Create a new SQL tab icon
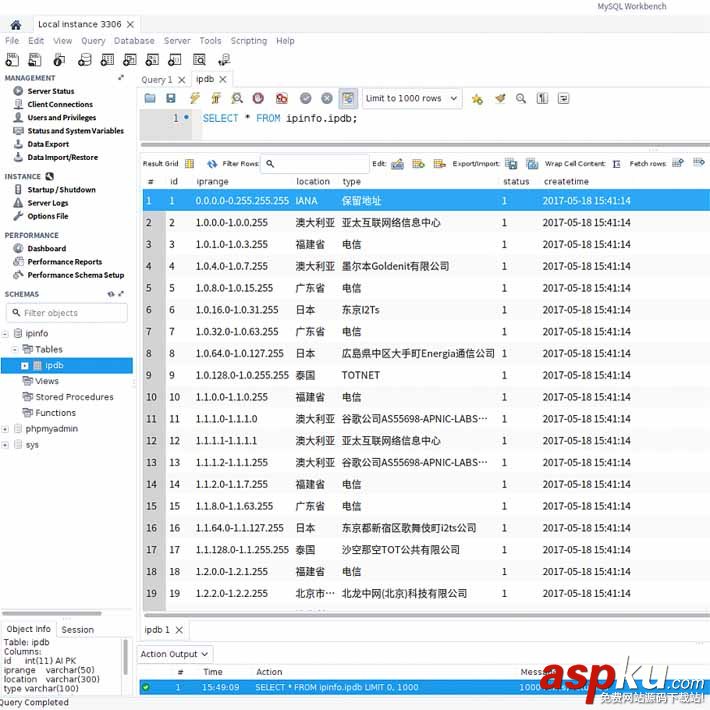Screen dimensions: 710x710 pos(12,60)
